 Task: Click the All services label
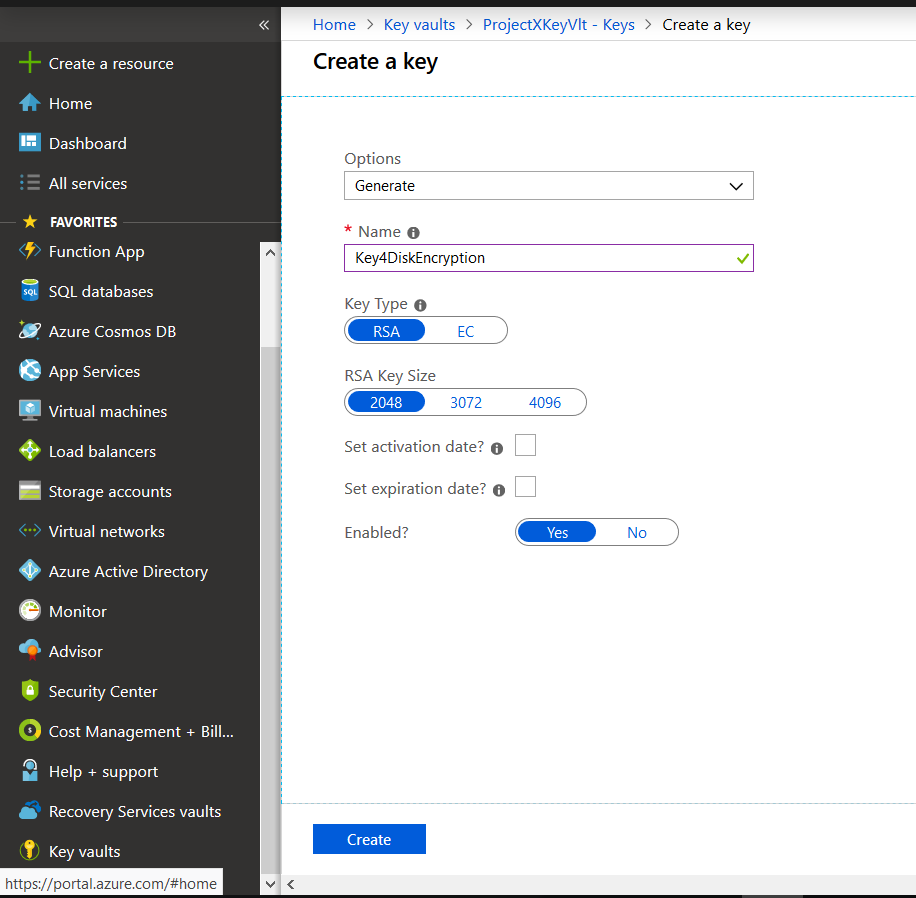coord(88,183)
